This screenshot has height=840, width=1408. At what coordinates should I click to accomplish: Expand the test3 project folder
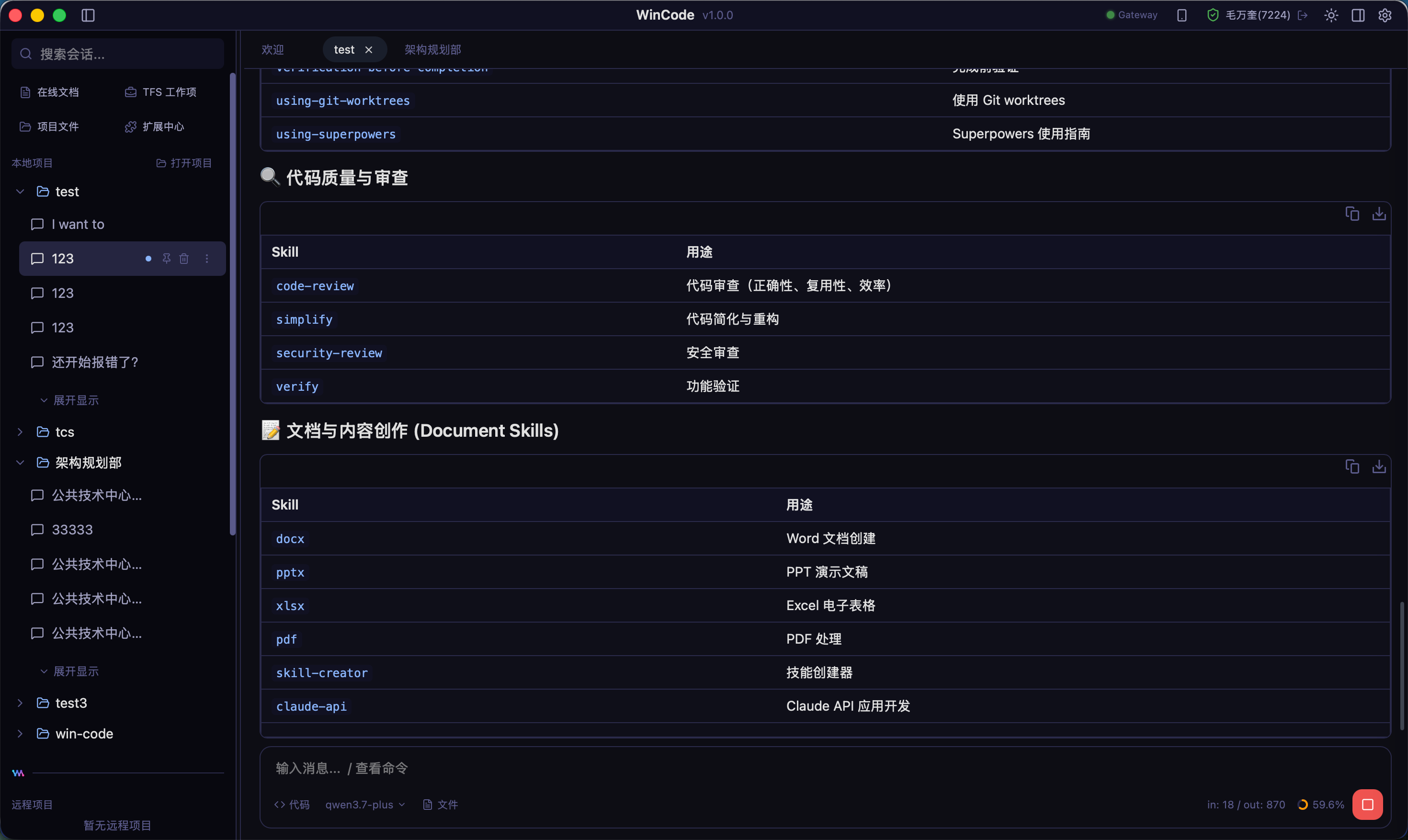coord(21,703)
